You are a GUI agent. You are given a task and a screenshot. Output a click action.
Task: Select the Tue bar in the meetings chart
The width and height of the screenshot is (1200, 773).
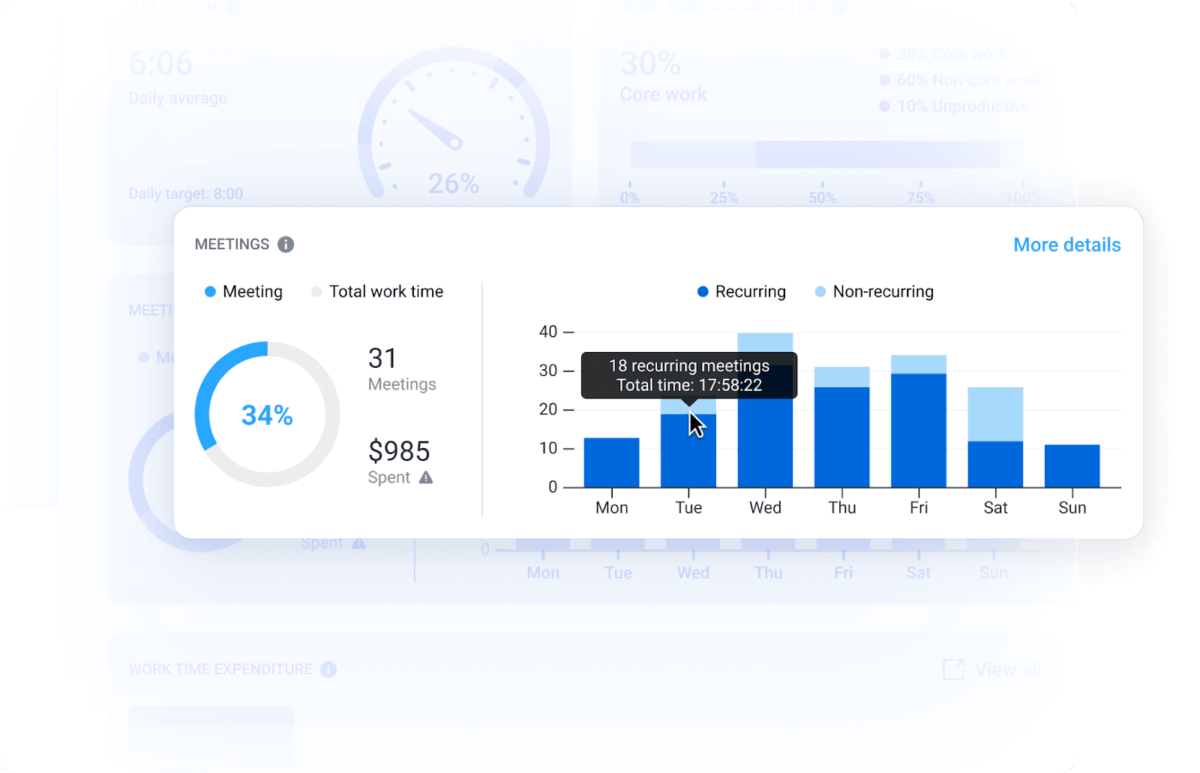(x=688, y=450)
